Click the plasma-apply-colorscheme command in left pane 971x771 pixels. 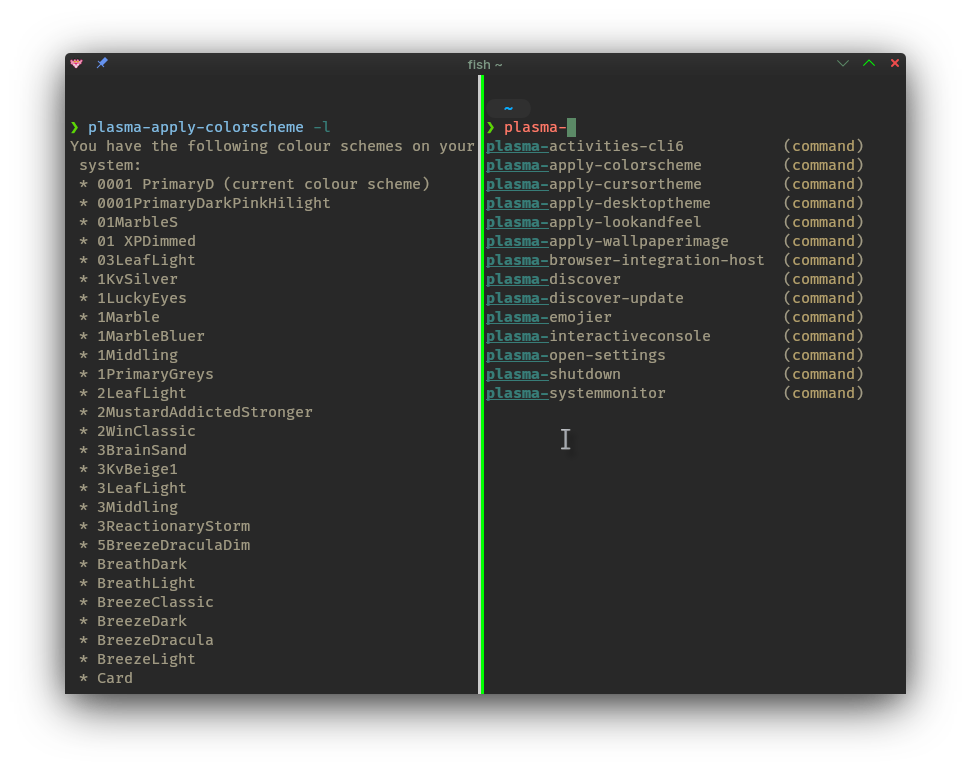[195, 127]
